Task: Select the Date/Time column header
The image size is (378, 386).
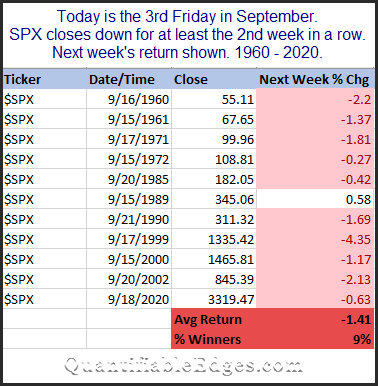Action: click(x=129, y=79)
